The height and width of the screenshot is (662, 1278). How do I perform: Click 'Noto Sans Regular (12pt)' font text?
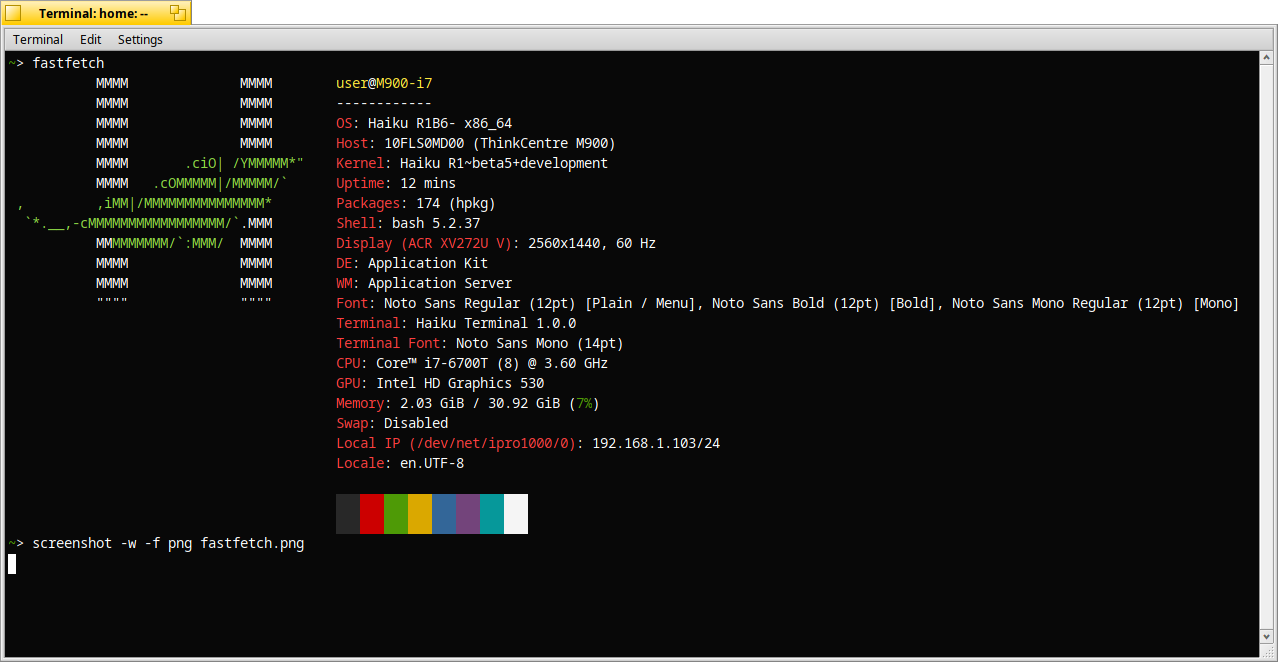480,303
